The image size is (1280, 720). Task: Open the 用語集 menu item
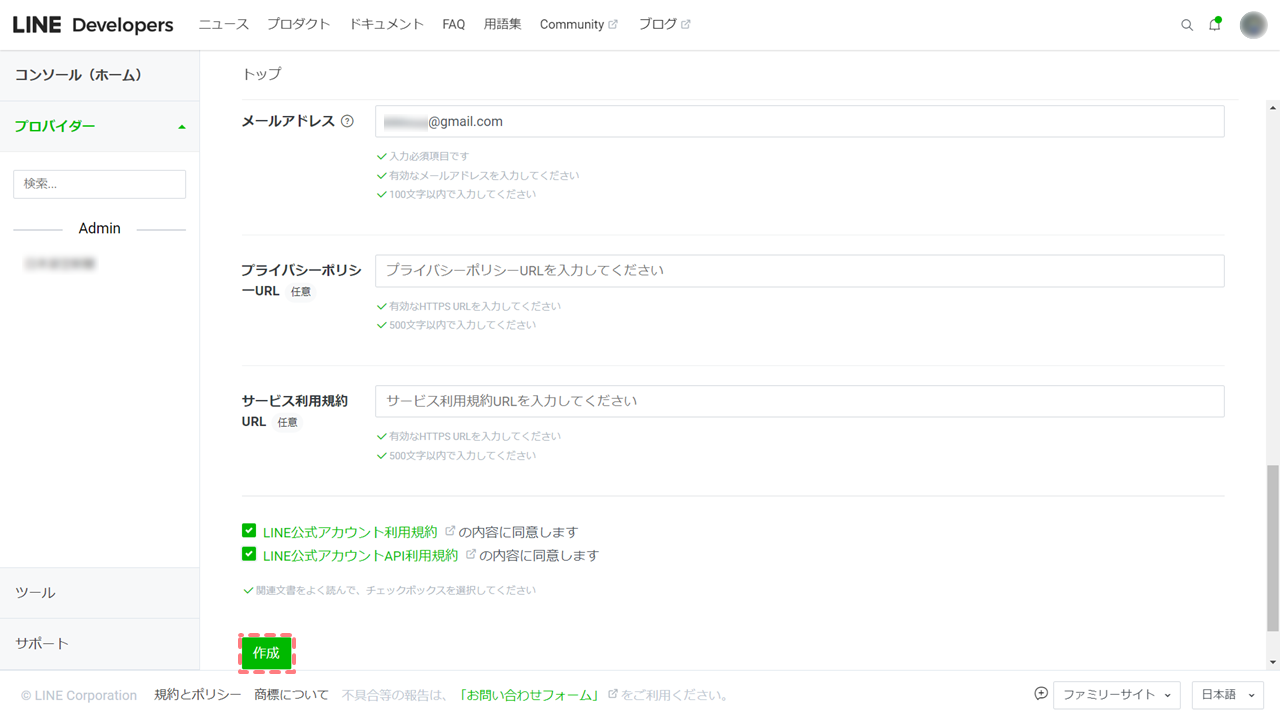click(502, 24)
